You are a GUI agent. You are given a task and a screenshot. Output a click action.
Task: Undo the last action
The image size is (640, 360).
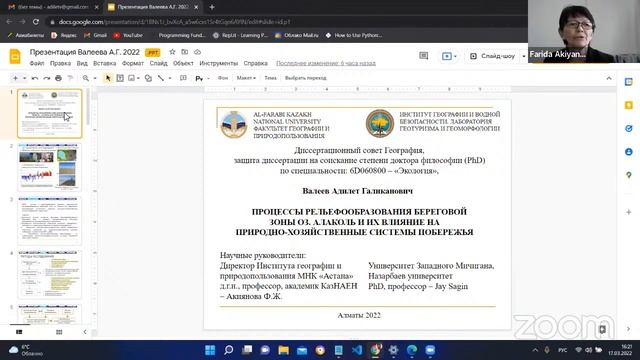(x=35, y=78)
